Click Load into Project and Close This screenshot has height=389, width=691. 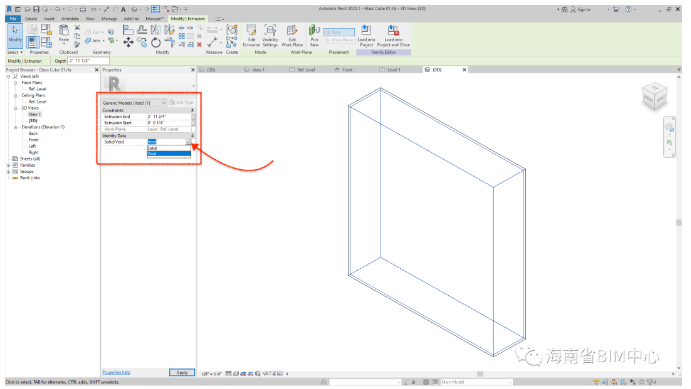(x=393, y=35)
